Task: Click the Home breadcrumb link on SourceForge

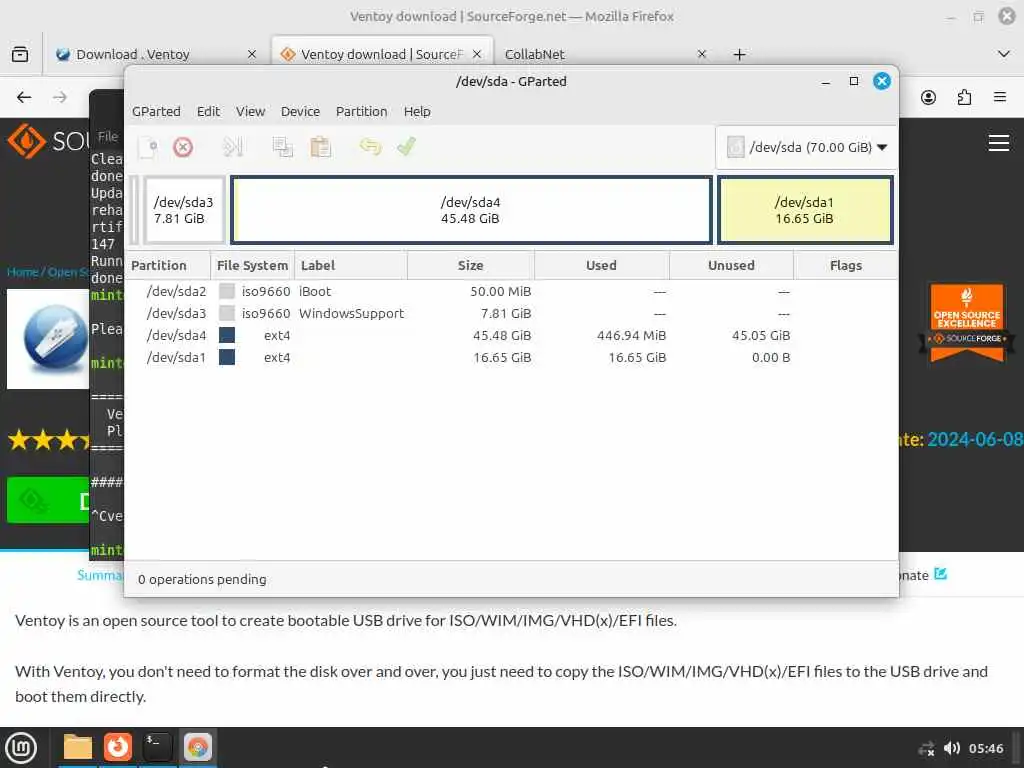Action: (x=22, y=272)
